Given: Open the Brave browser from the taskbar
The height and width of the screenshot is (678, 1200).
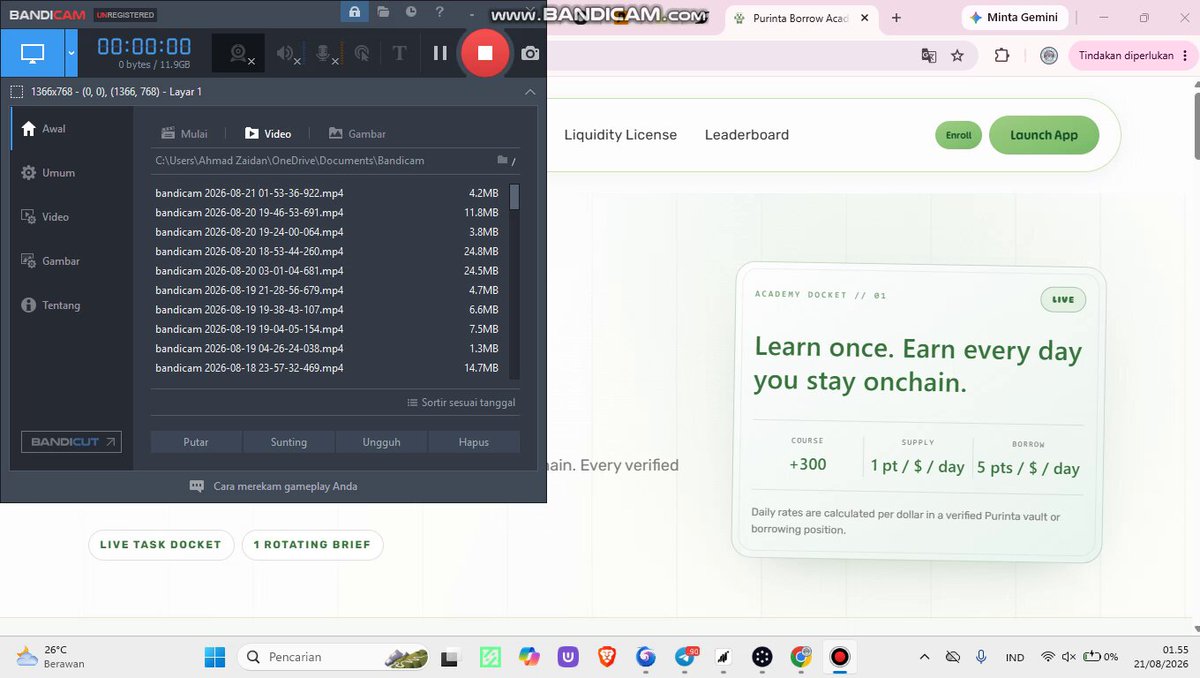Looking at the screenshot, I should (x=607, y=657).
